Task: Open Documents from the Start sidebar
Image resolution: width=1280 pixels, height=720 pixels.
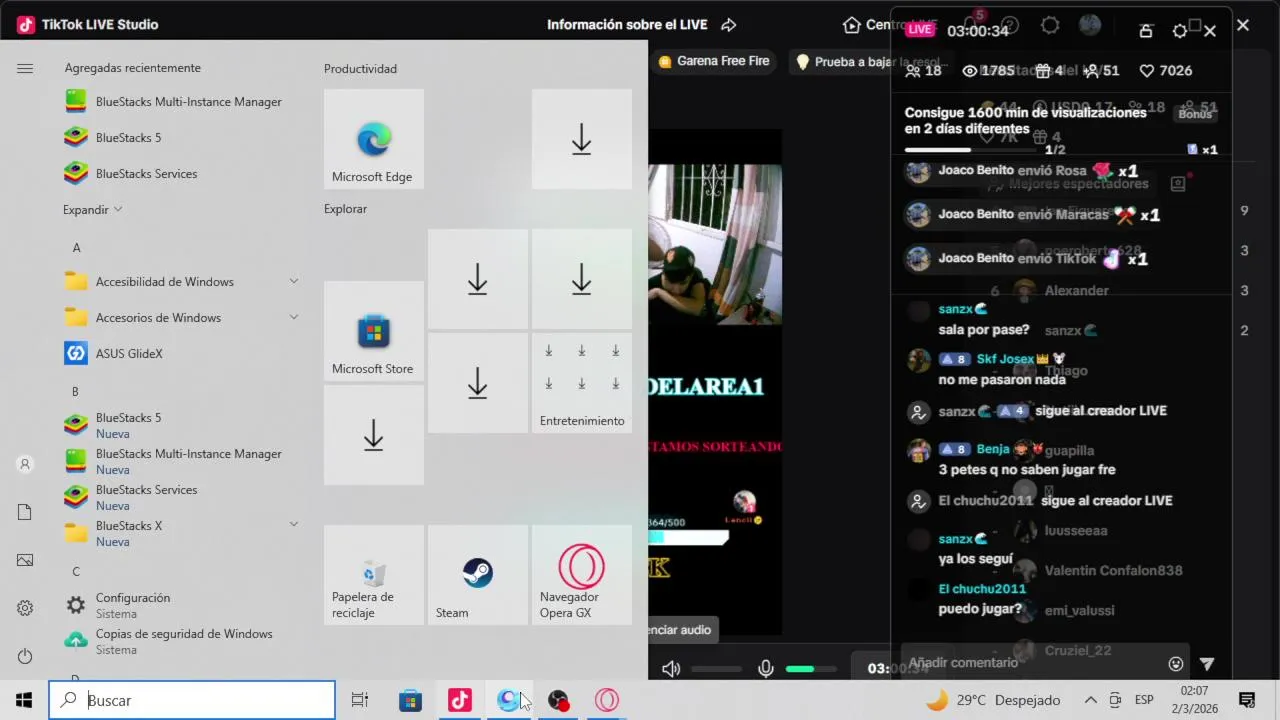Action: pos(25,512)
